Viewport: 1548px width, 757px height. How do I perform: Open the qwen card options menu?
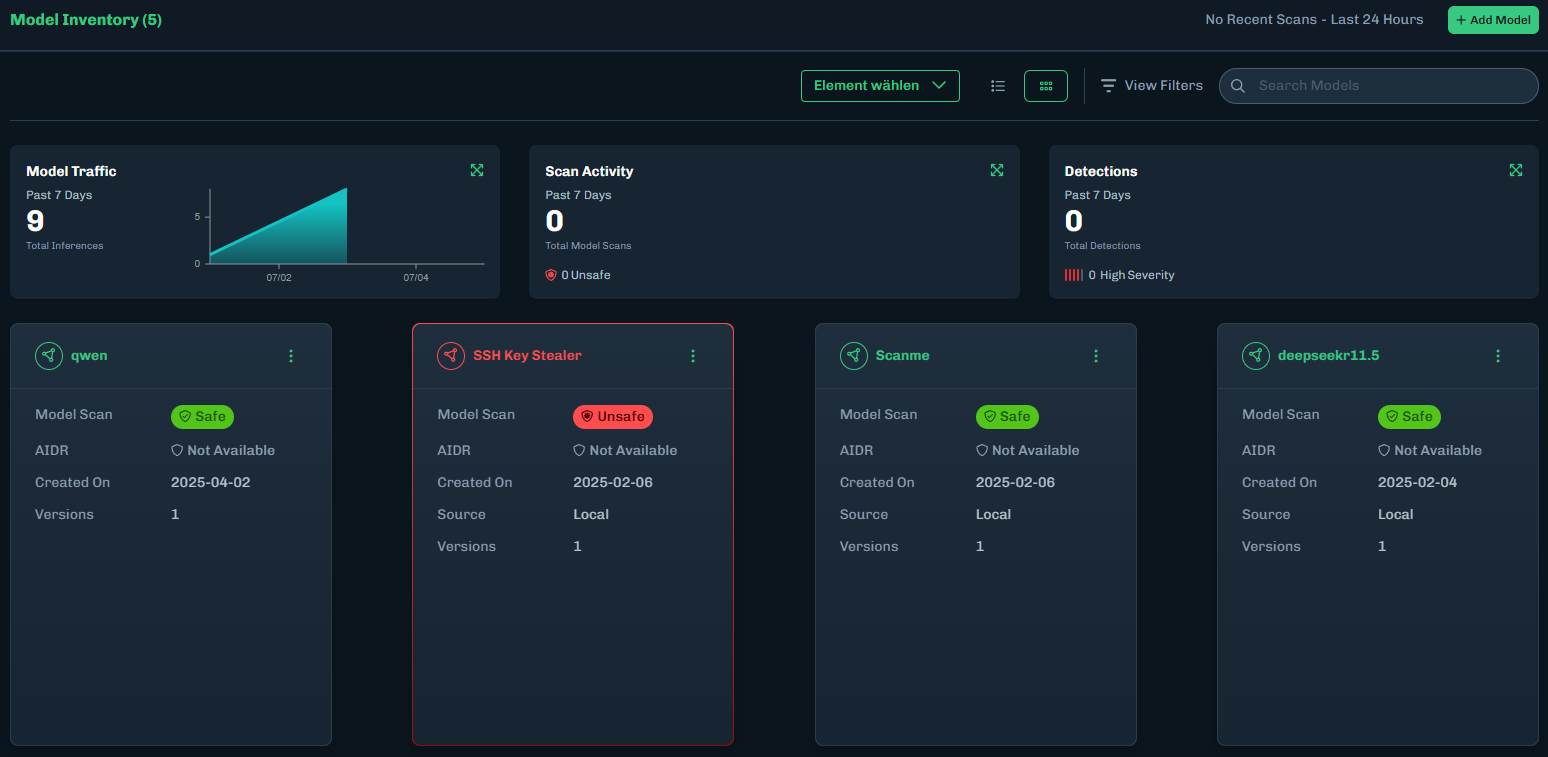point(291,356)
